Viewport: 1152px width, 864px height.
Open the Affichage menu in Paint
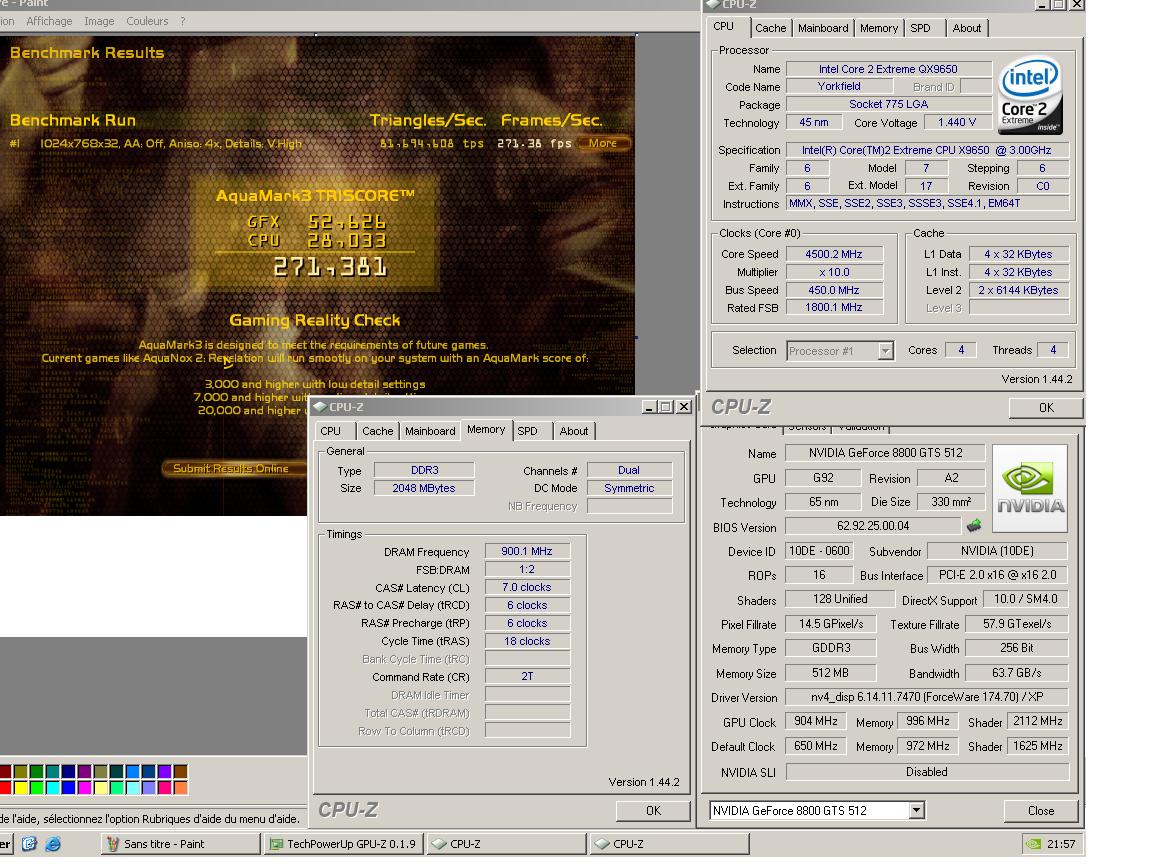[x=49, y=21]
